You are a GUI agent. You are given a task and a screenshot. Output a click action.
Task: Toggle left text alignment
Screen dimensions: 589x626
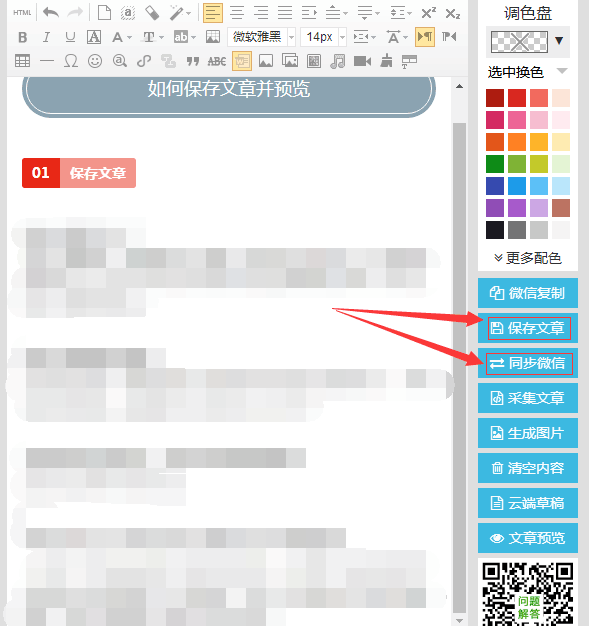coord(213,13)
